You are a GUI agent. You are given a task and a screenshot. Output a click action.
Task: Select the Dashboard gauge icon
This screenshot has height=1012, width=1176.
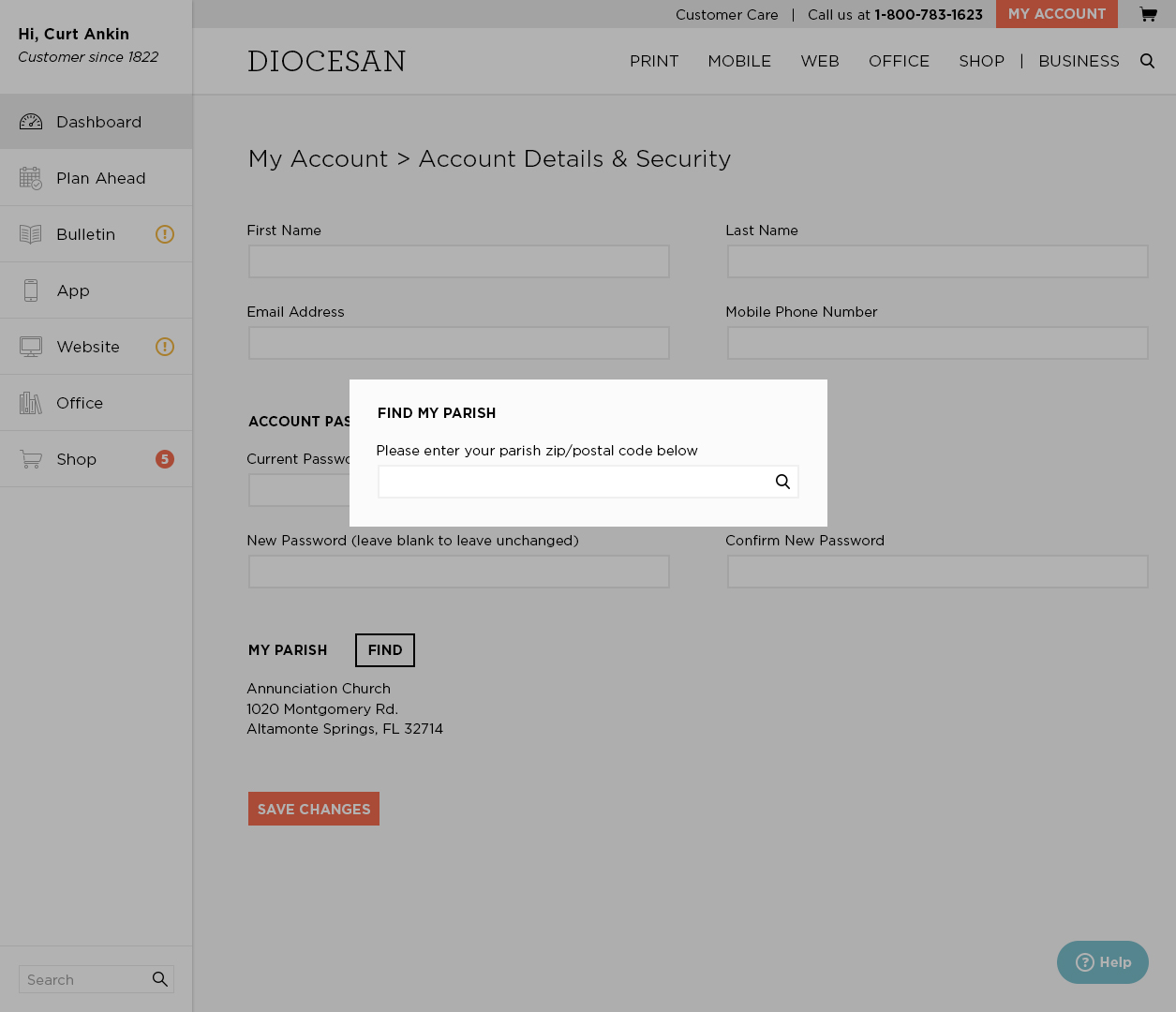pyautogui.click(x=31, y=122)
